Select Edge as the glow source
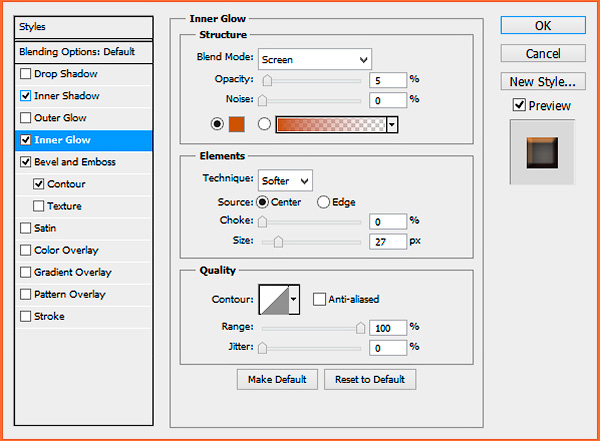 323,202
